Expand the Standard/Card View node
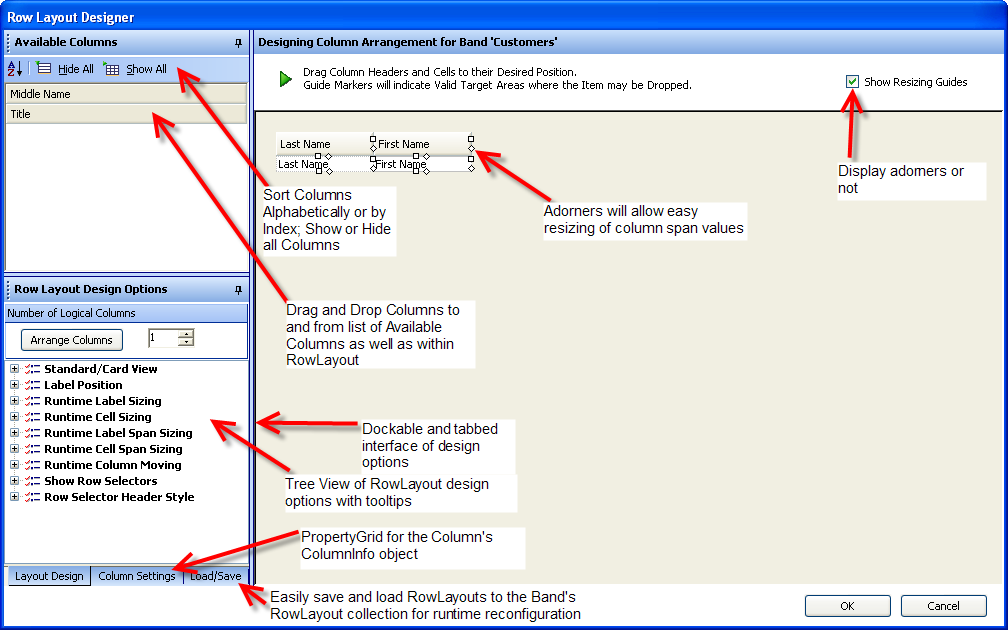 point(14,369)
